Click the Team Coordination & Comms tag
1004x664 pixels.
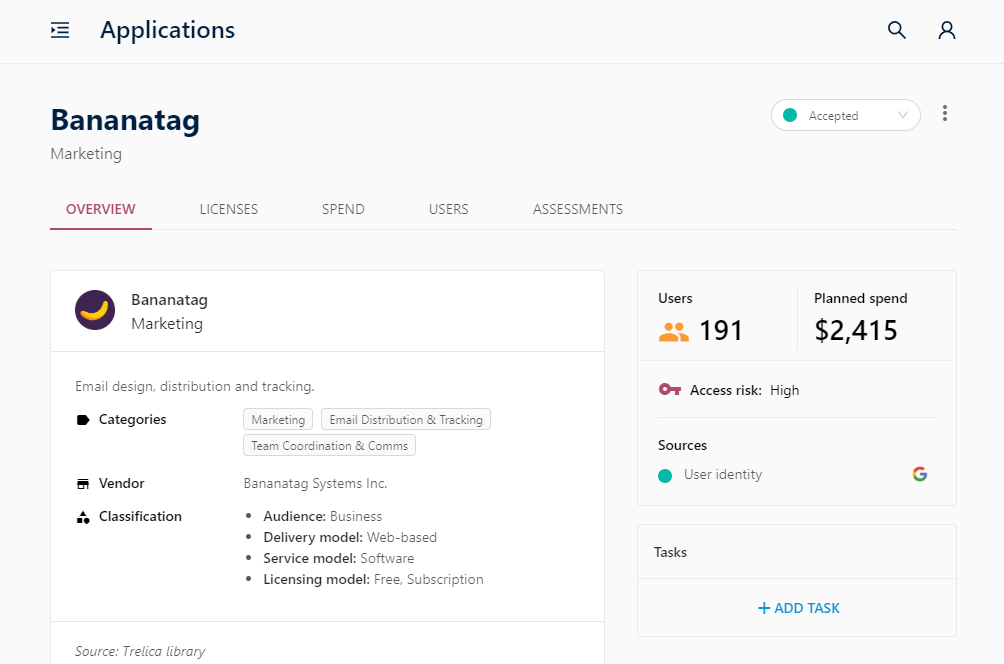click(329, 446)
